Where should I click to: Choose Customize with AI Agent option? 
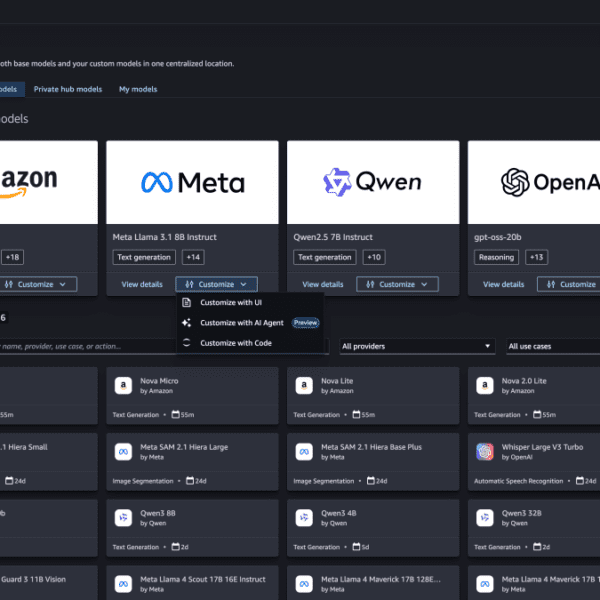pyautogui.click(x=250, y=323)
